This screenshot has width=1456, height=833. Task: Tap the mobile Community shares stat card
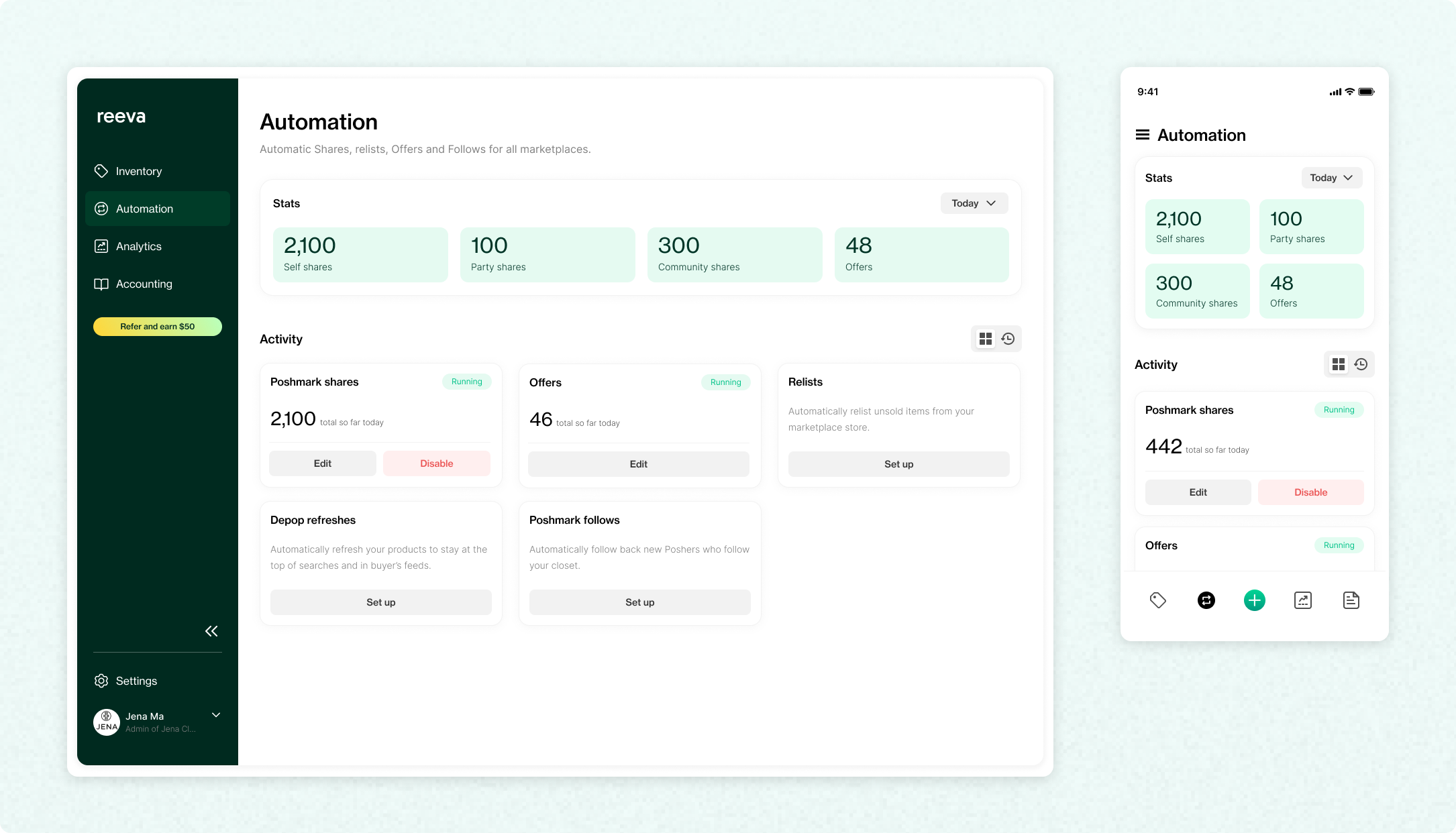(1198, 291)
